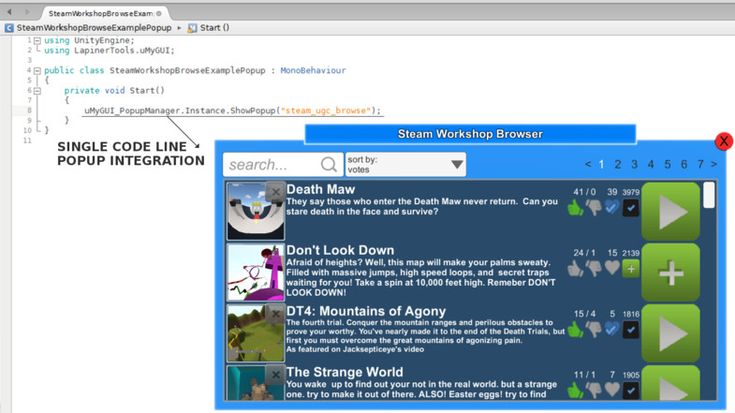The image size is (735, 413).
Task: Close the Steam Workshop Browser popup
Action: 724,142
